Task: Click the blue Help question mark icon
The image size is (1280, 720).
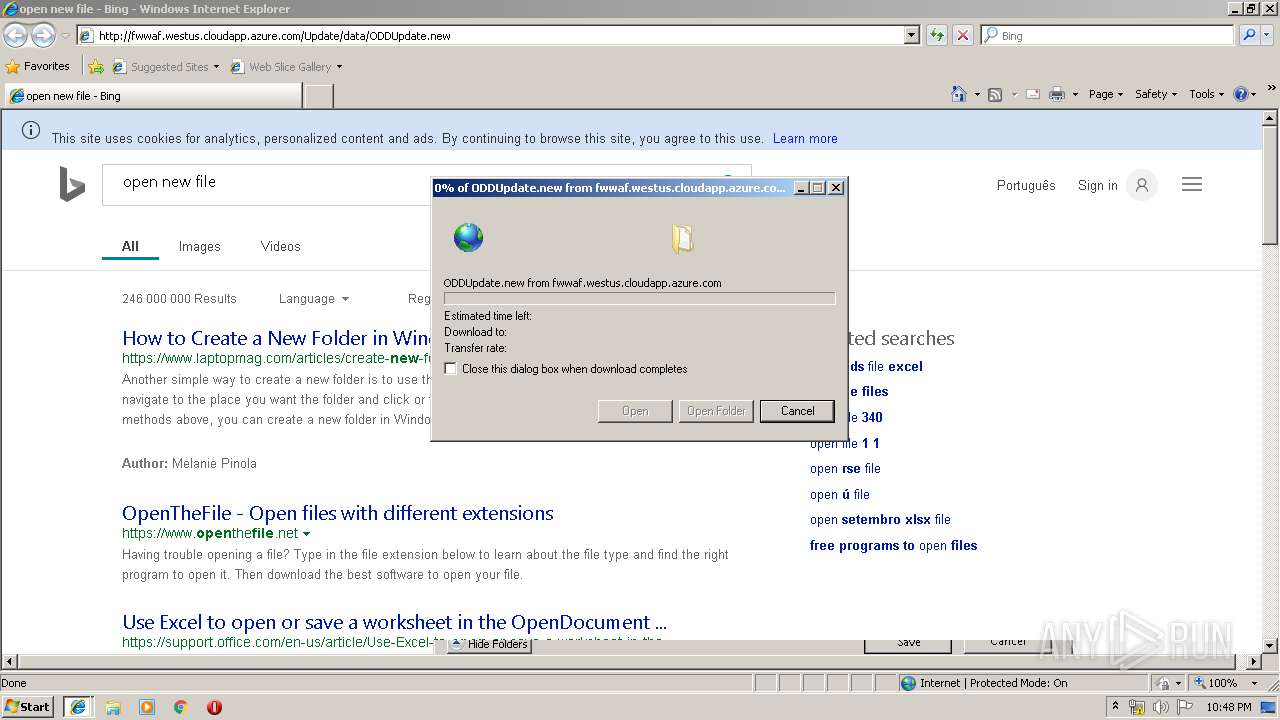Action: (1241, 94)
